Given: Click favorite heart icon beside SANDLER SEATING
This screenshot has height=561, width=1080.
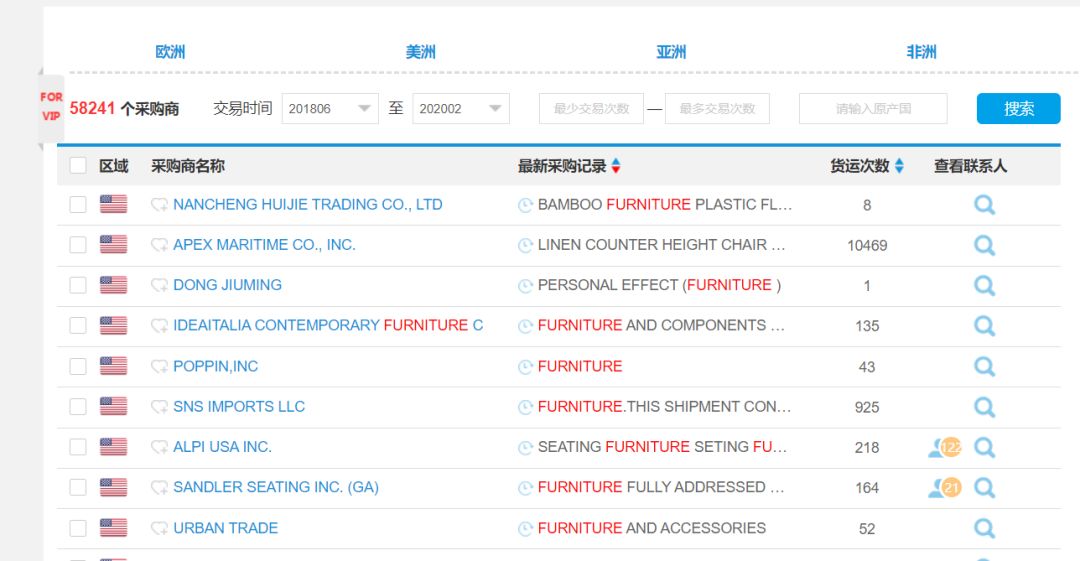Looking at the screenshot, I should 159,487.
